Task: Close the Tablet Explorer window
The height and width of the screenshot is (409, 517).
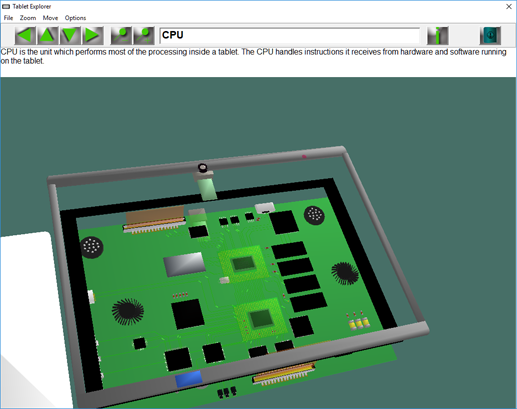Action: tap(509, 6)
